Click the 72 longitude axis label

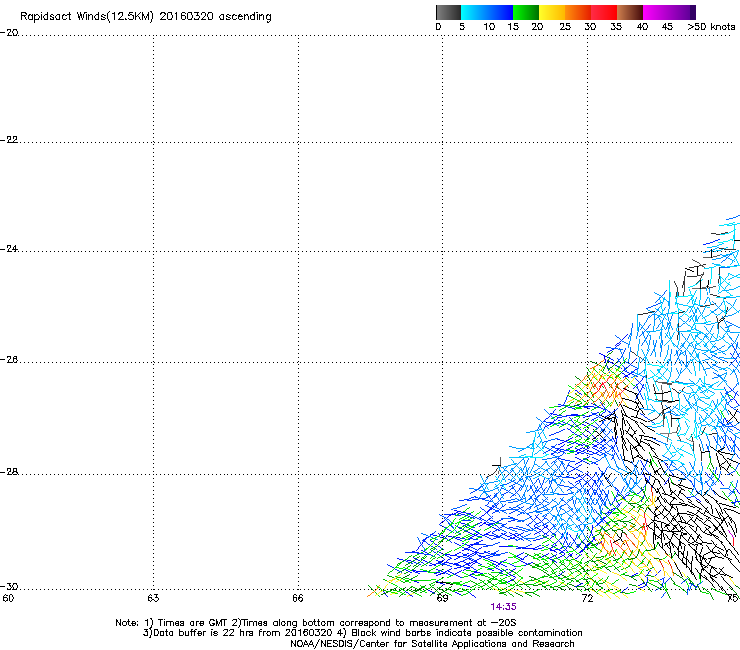point(587,599)
